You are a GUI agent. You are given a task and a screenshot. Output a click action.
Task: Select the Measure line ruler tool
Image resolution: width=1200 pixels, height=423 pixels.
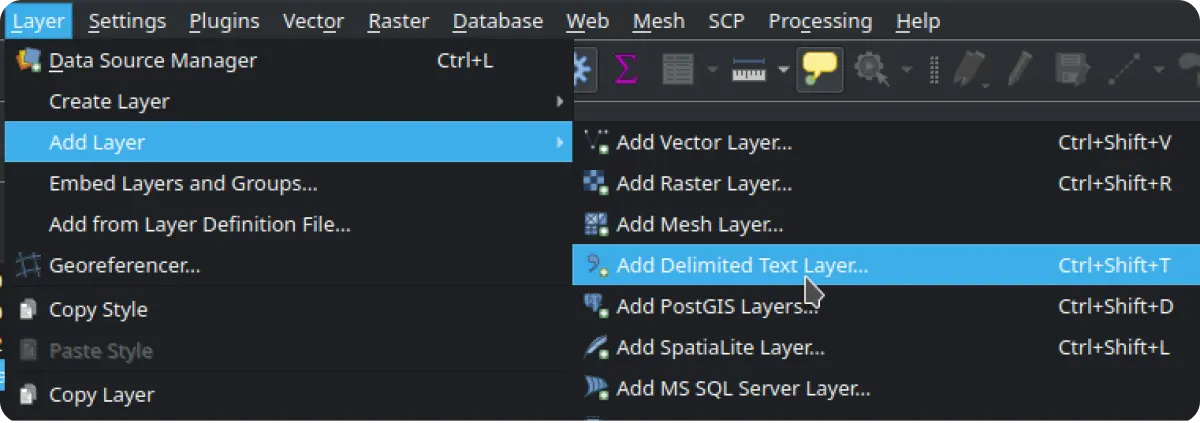pyautogui.click(x=748, y=70)
